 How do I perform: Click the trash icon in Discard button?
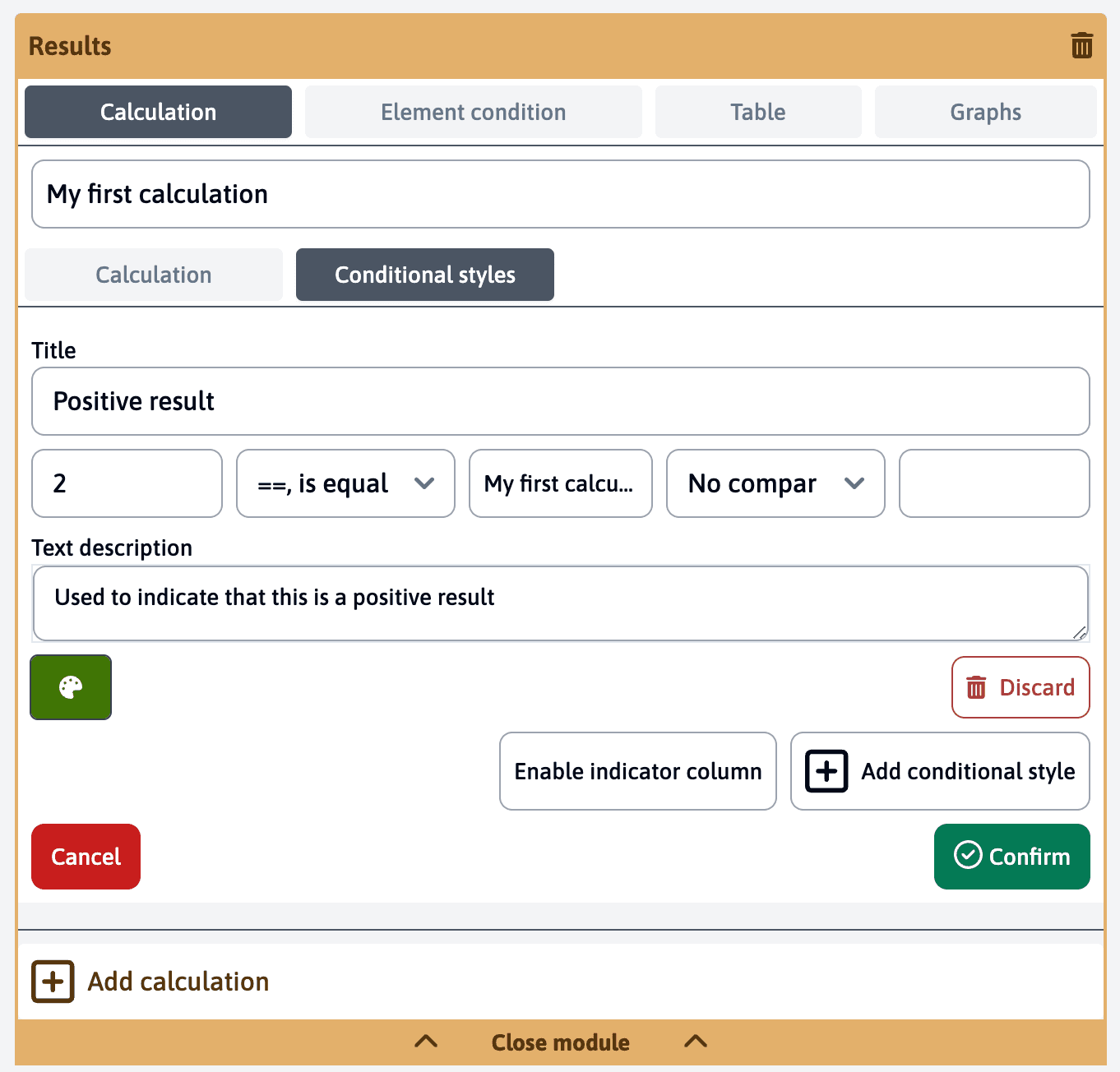tap(976, 687)
